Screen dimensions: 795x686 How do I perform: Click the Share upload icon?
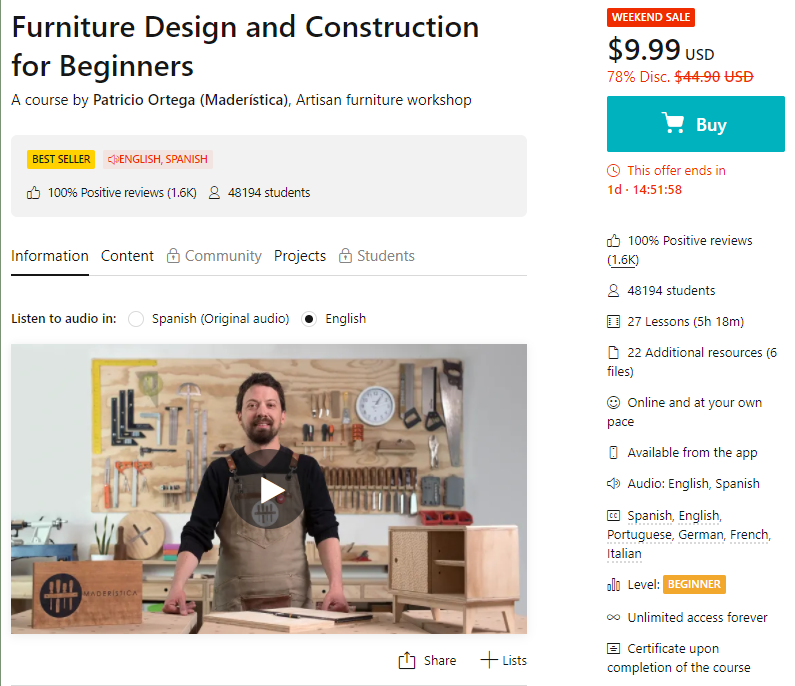click(407, 660)
